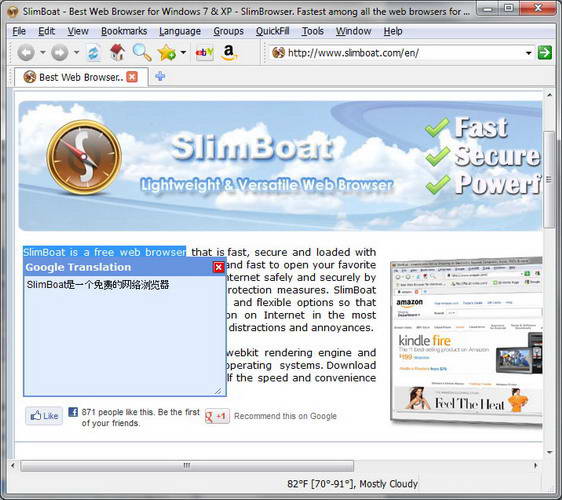The image size is (562, 500).
Task: Click the Amazon browser screenshot thumbnail
Action: (466, 342)
